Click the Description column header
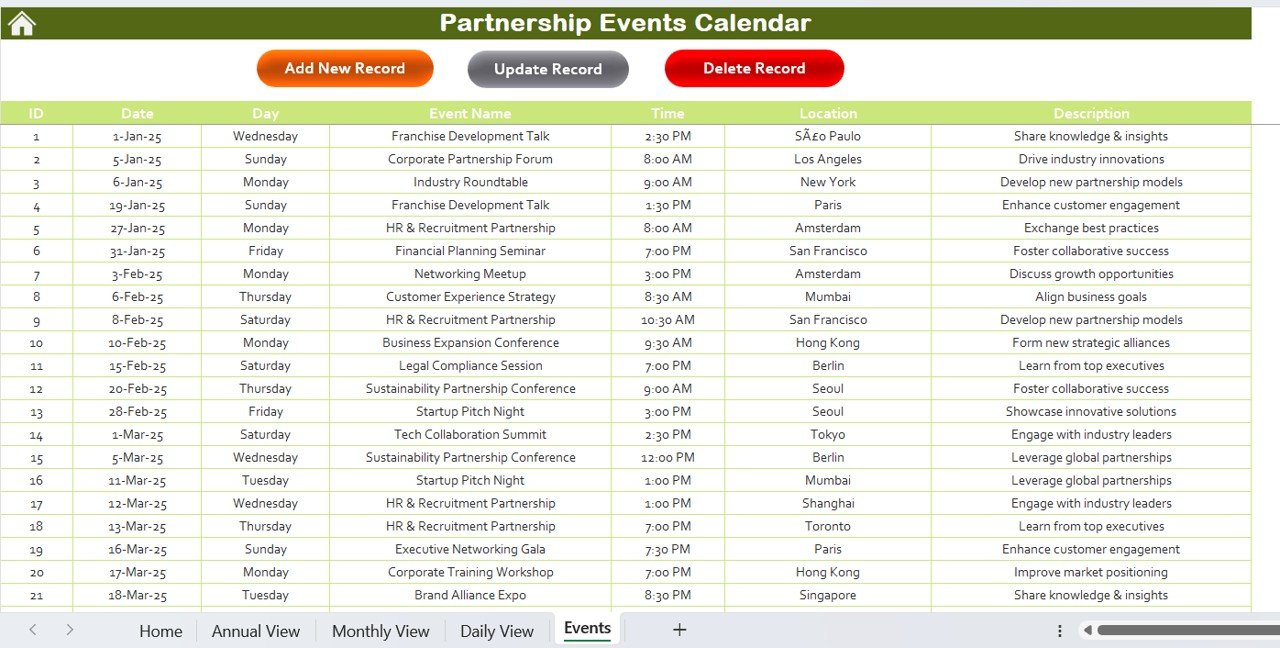 click(1091, 113)
